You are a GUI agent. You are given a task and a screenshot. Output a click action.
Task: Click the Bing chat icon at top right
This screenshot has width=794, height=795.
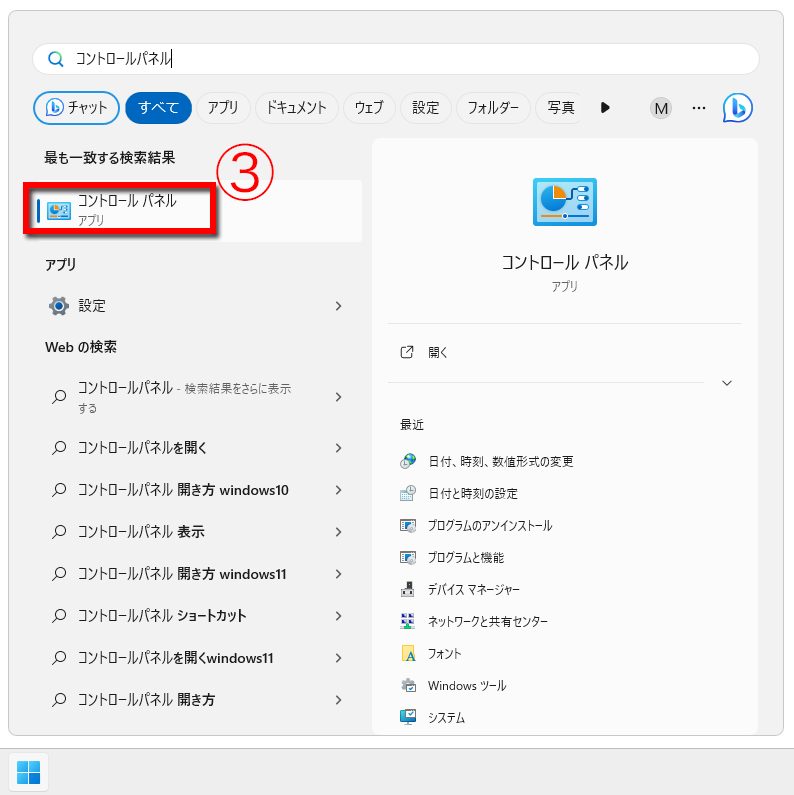(x=737, y=108)
